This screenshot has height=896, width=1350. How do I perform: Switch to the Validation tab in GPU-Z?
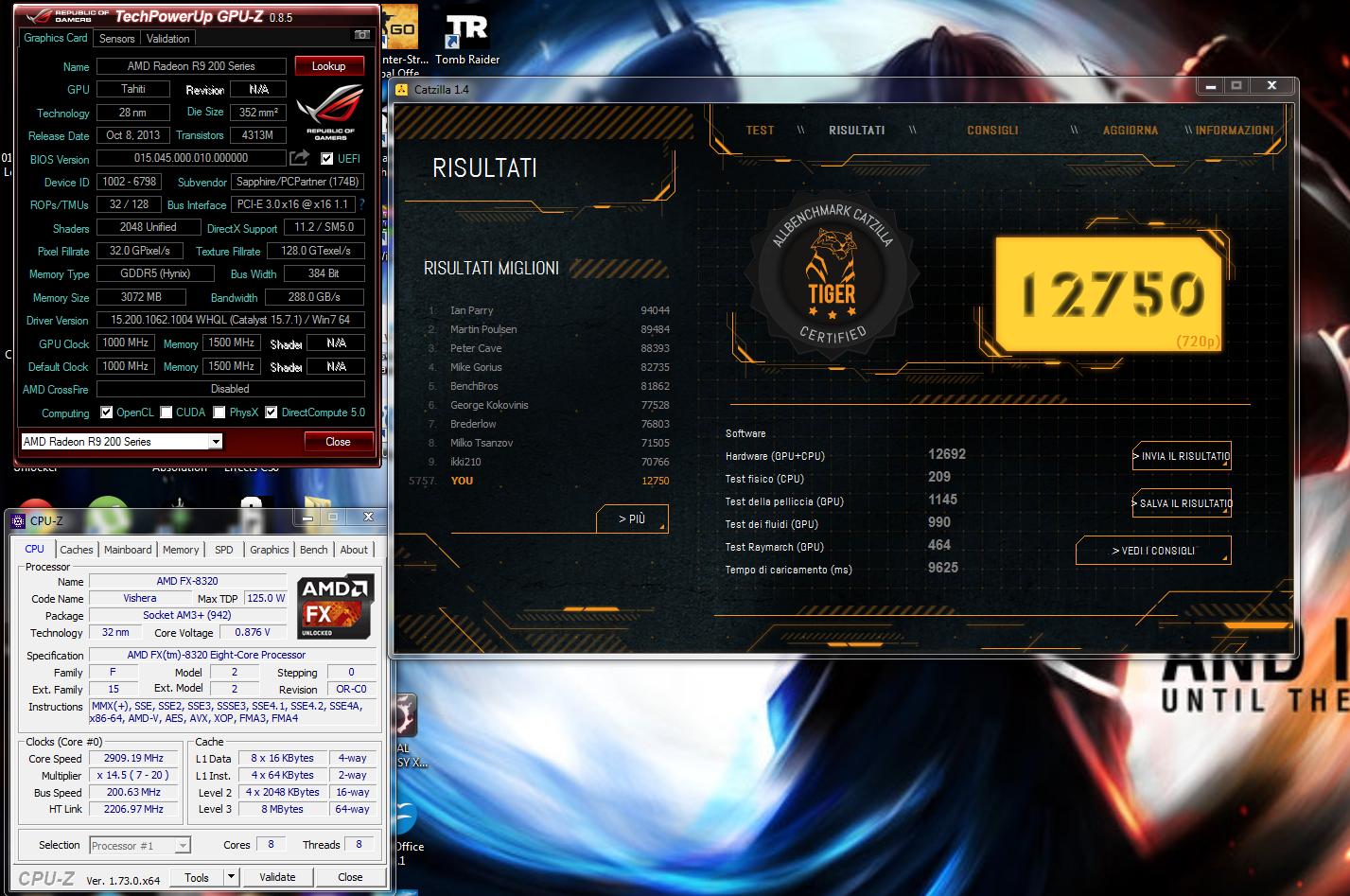168,39
